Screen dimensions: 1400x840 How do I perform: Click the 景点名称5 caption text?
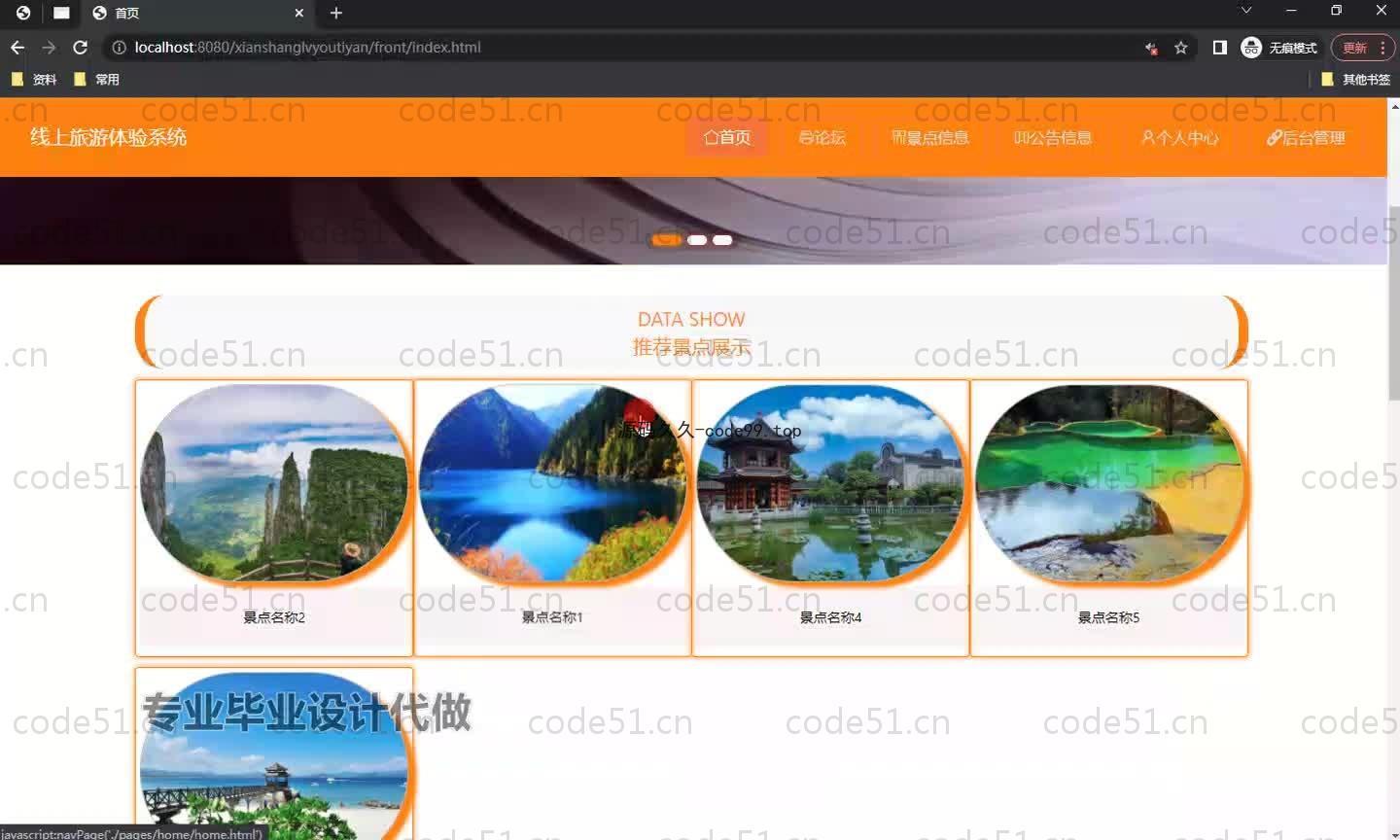1108,616
